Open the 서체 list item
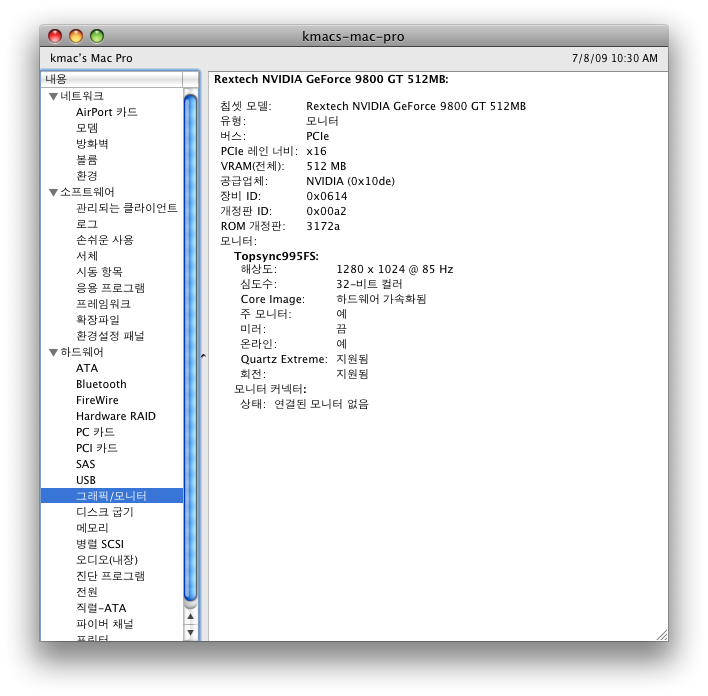 (x=87, y=256)
